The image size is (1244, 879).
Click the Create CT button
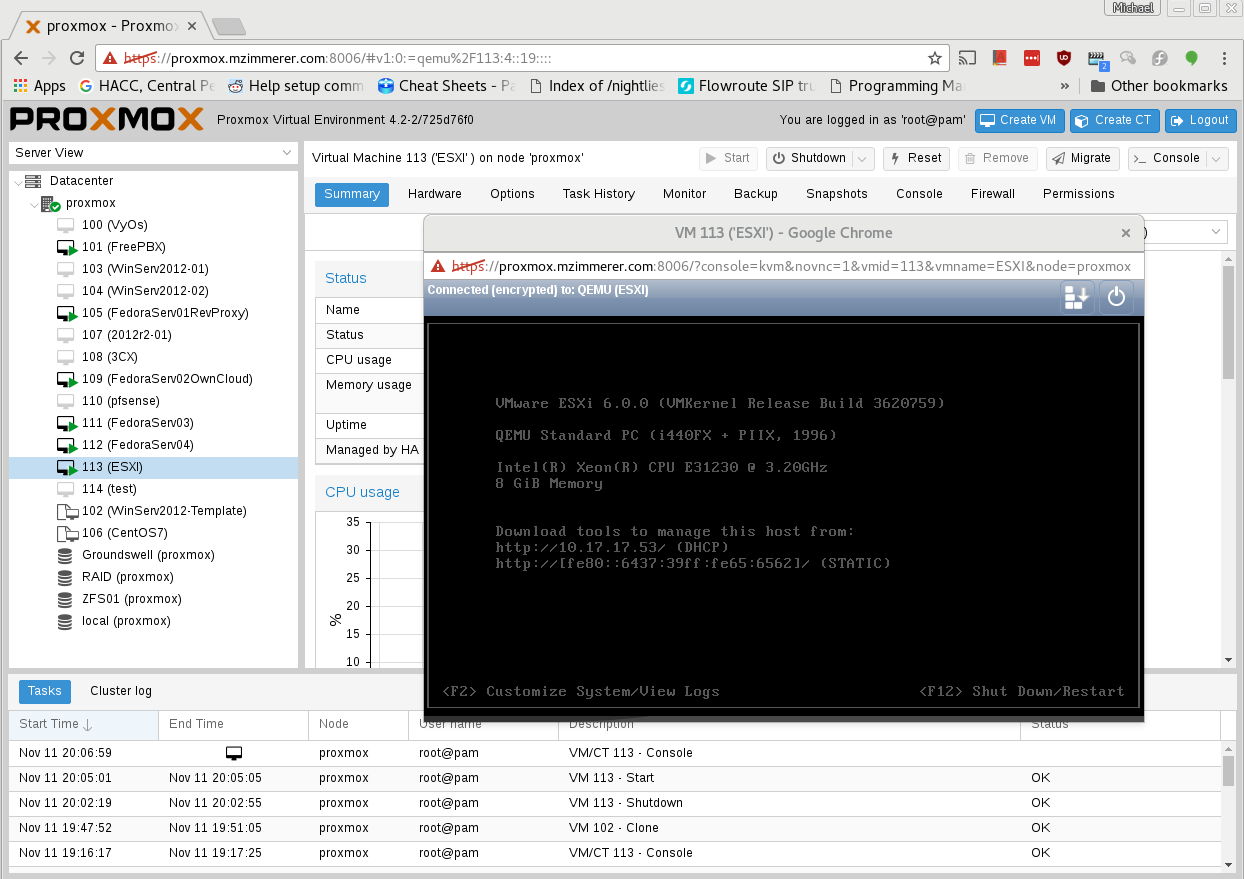click(1115, 120)
